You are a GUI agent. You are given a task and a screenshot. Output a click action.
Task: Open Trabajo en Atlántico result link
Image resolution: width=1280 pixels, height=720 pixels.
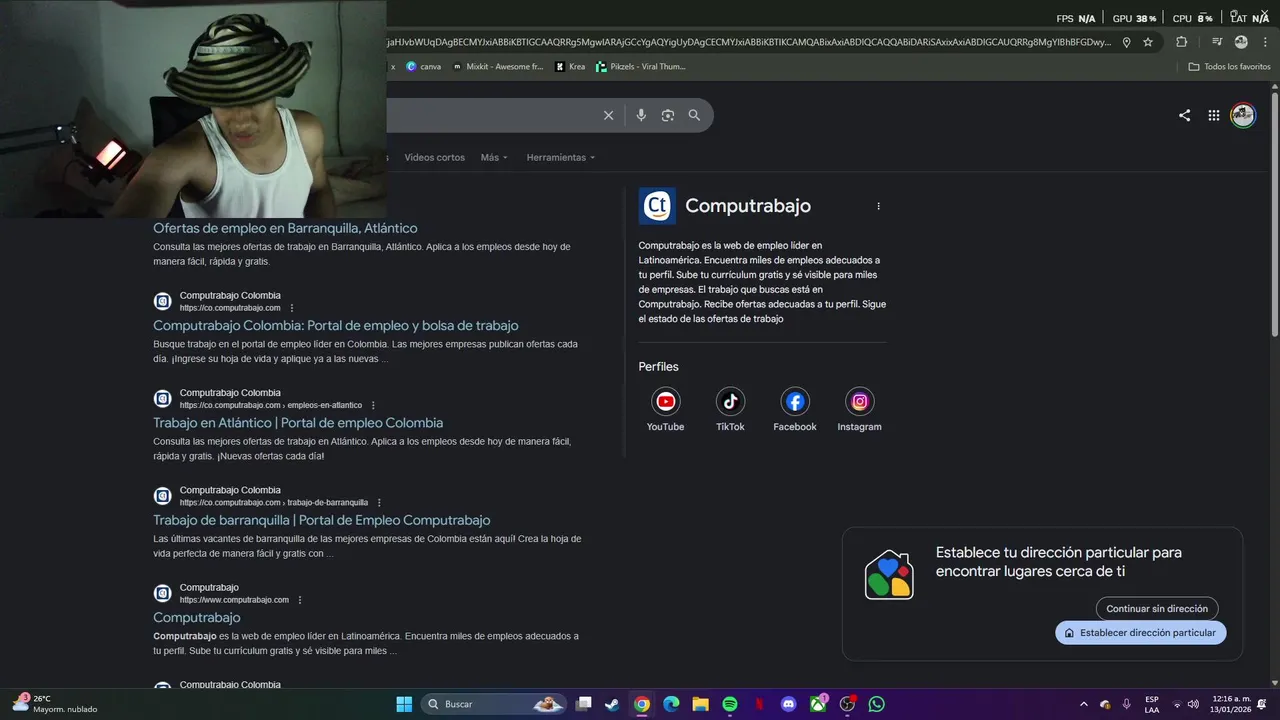point(298,423)
